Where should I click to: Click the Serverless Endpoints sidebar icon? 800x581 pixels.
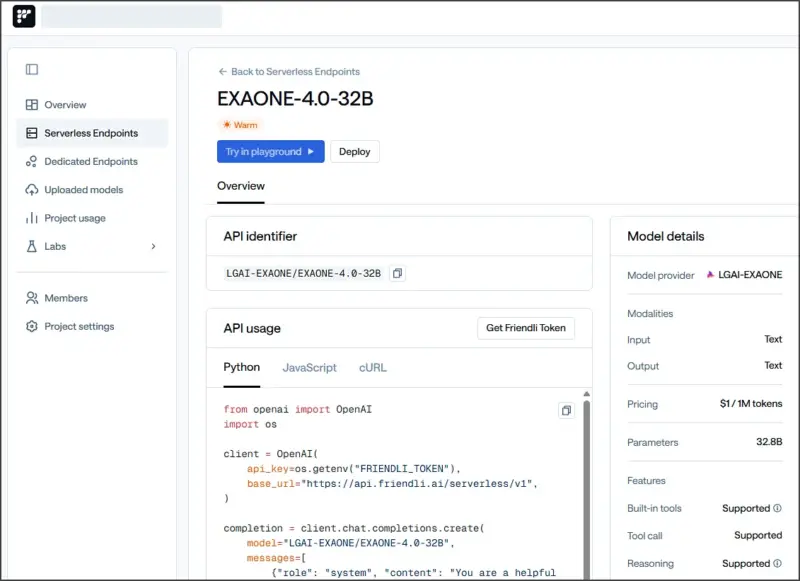pos(32,133)
